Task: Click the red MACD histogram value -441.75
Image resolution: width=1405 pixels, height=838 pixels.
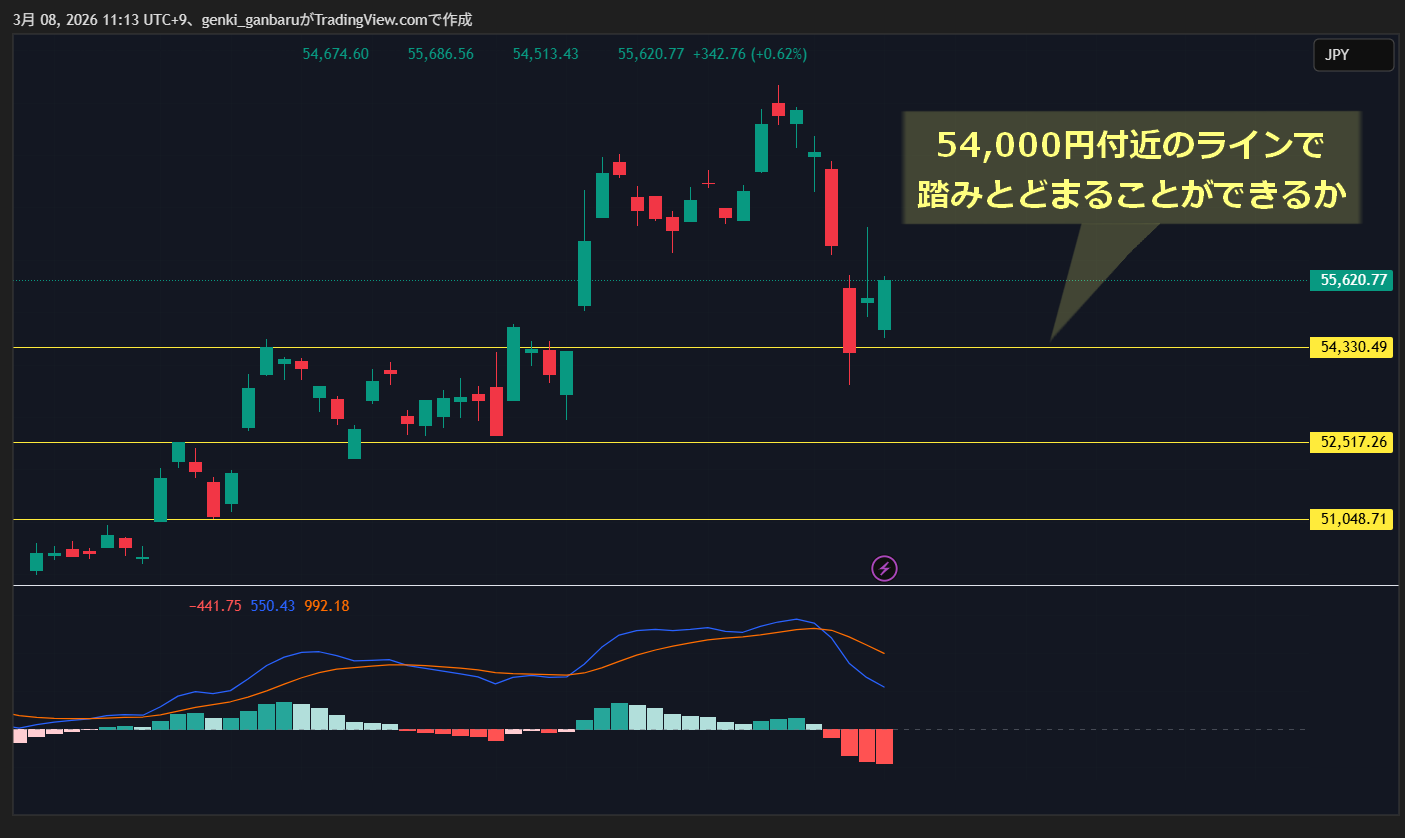Action: (214, 606)
